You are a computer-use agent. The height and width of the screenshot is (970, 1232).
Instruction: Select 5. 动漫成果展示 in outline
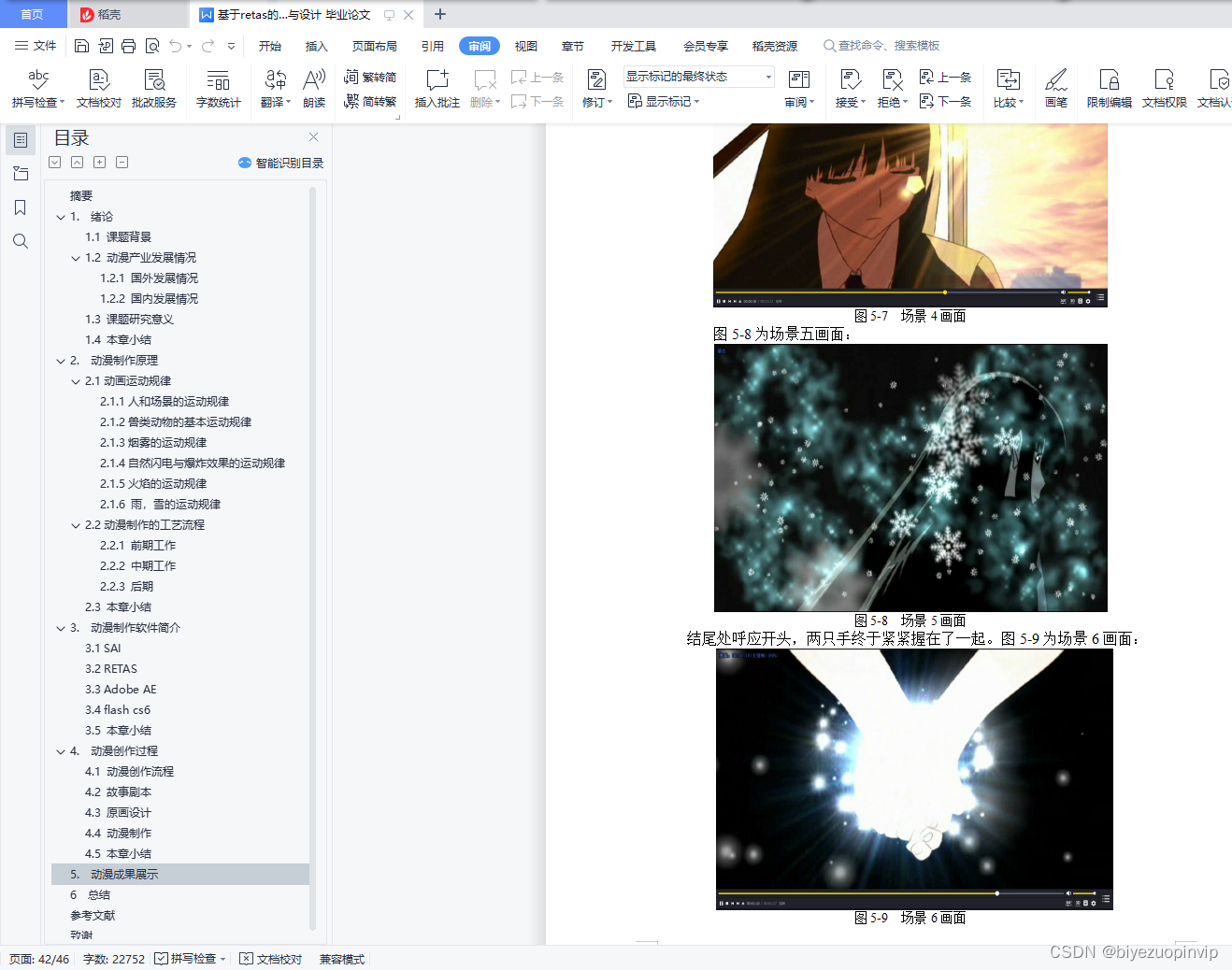179,875
